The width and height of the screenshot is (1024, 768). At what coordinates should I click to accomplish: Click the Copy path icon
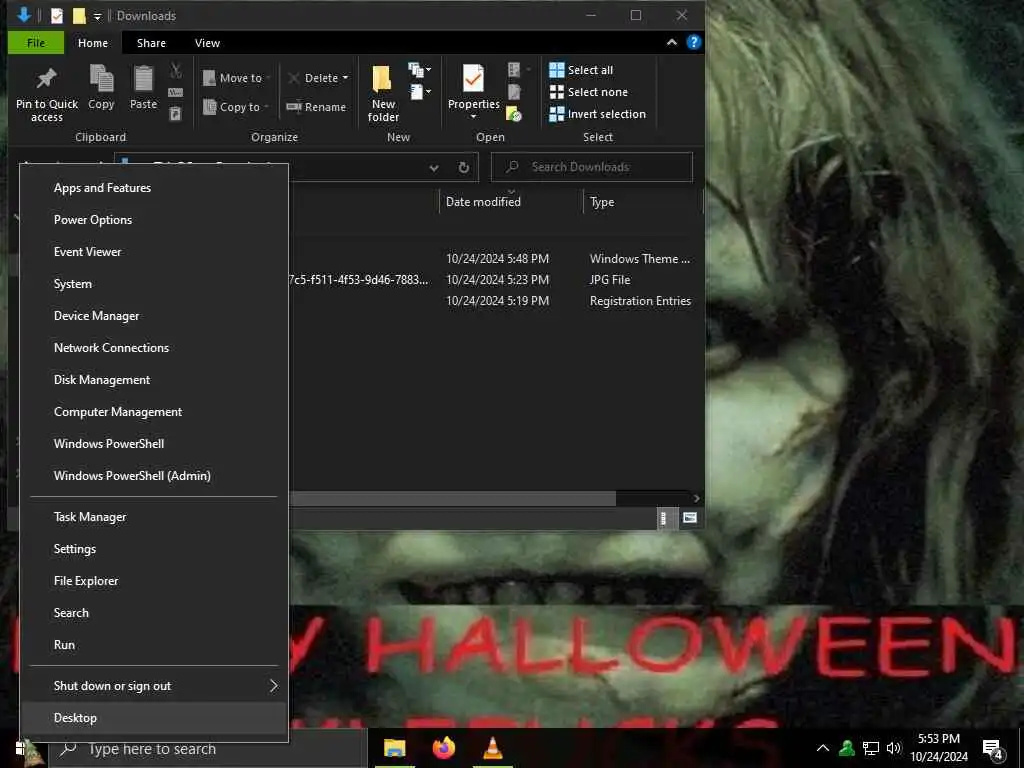pos(176,92)
